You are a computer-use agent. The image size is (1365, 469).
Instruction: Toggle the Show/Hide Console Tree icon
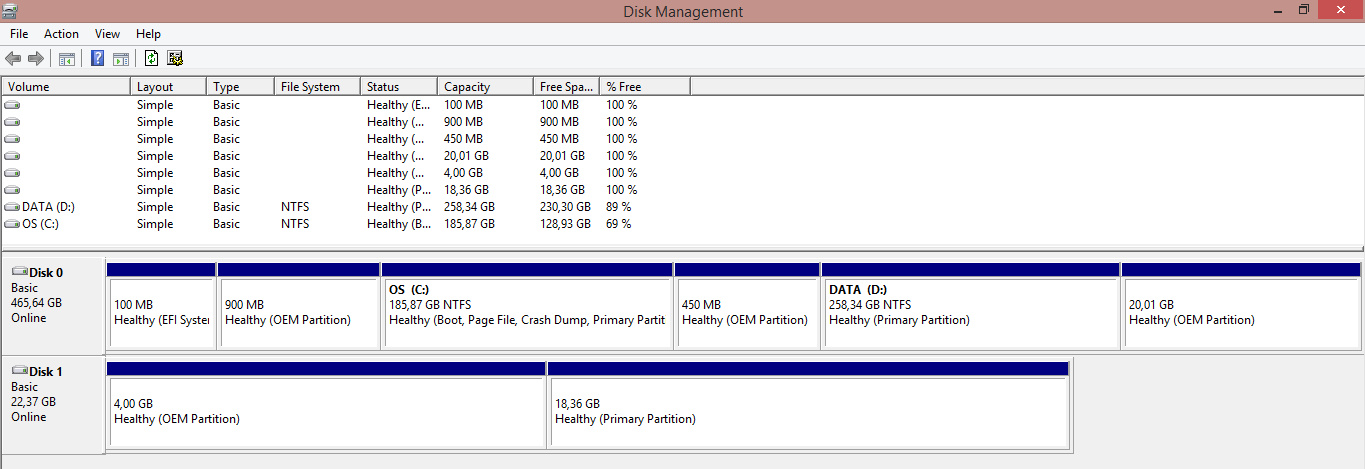point(67,59)
